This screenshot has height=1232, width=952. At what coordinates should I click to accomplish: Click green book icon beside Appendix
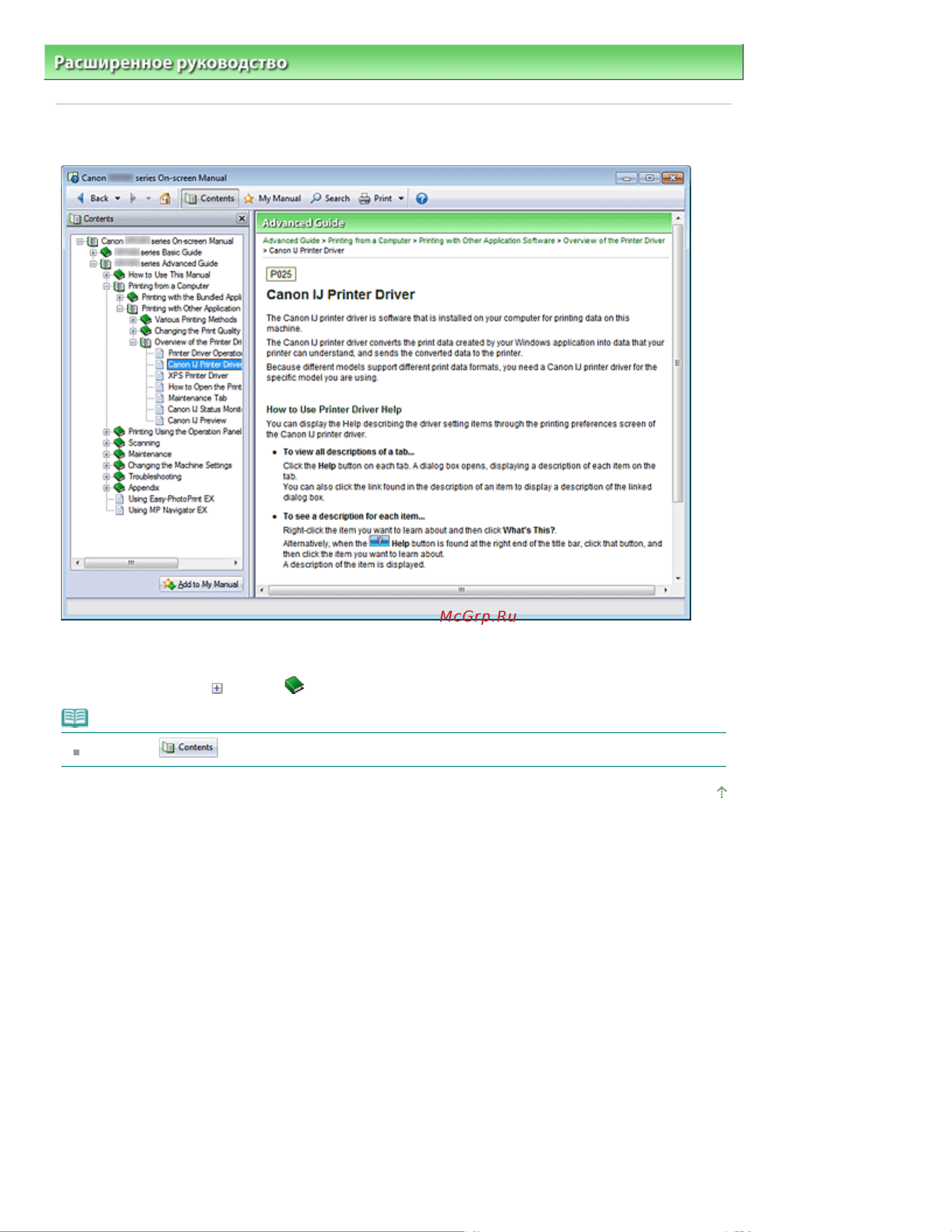tap(119, 488)
